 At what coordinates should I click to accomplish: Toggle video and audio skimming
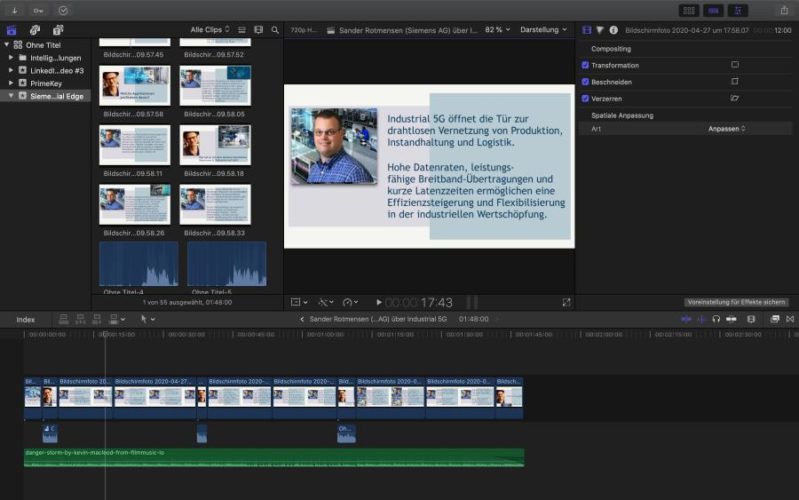point(686,319)
